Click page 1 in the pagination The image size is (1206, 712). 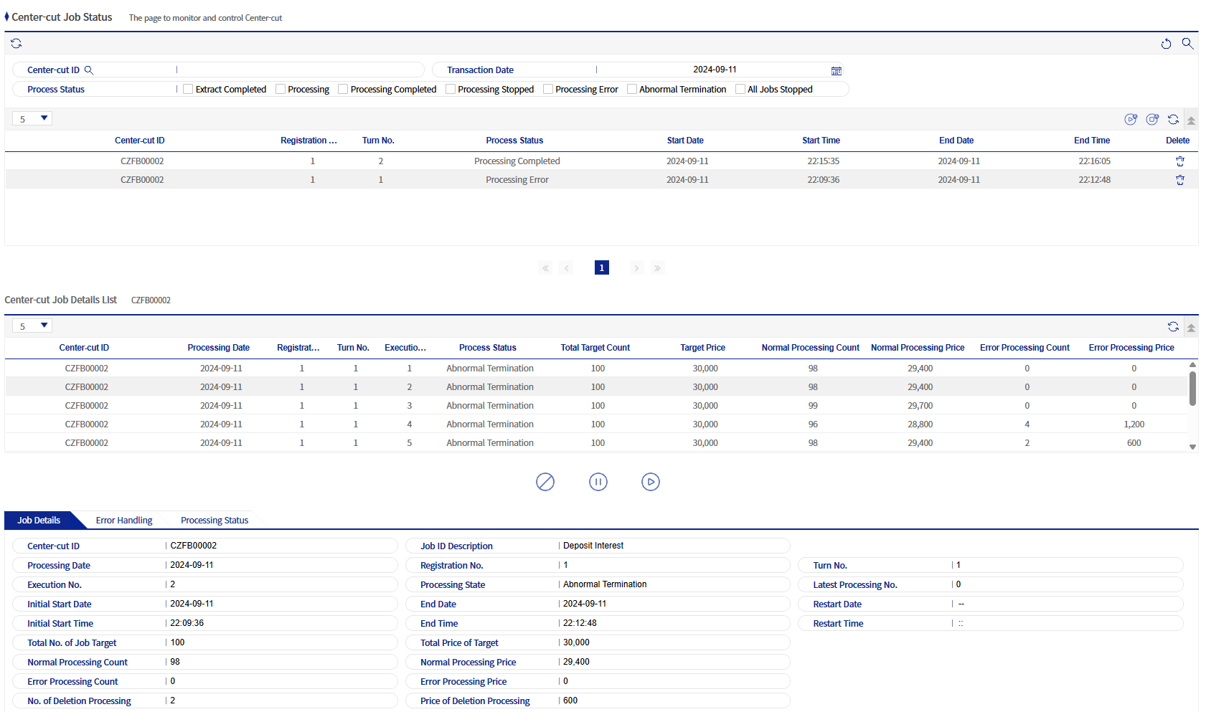pos(601,268)
